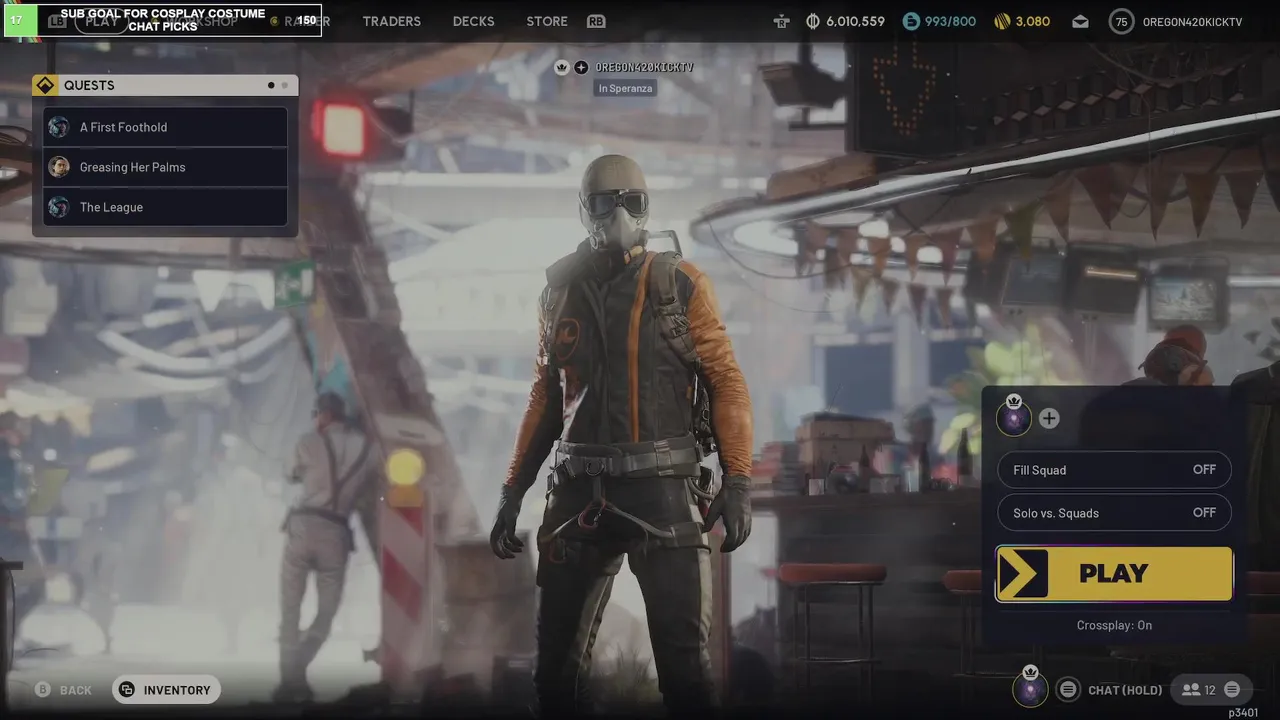1280x720 pixels.
Task: Open the social menu icon after 12
Action: pyautogui.click(x=1232, y=689)
